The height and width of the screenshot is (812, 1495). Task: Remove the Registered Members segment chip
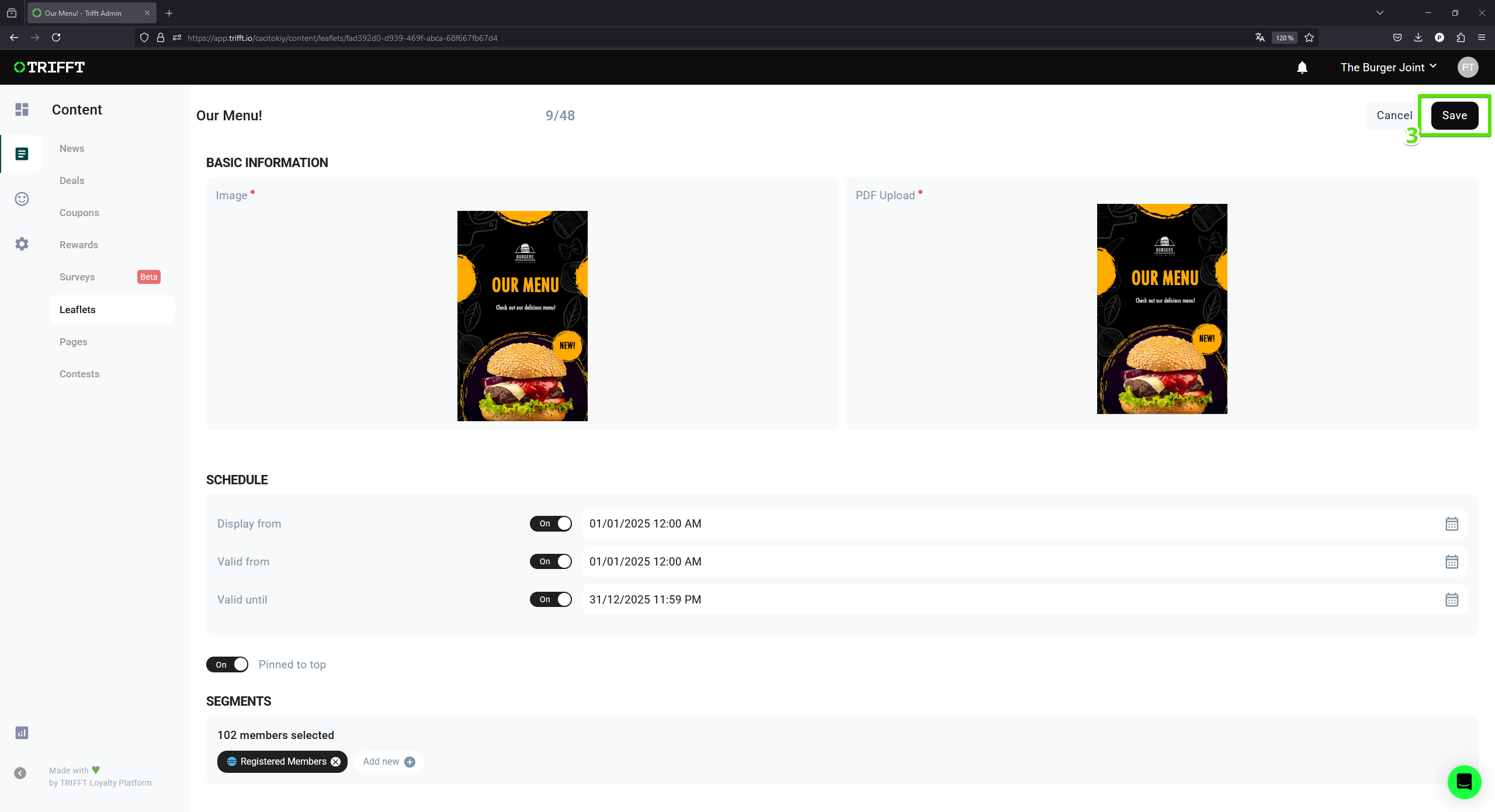(x=336, y=762)
